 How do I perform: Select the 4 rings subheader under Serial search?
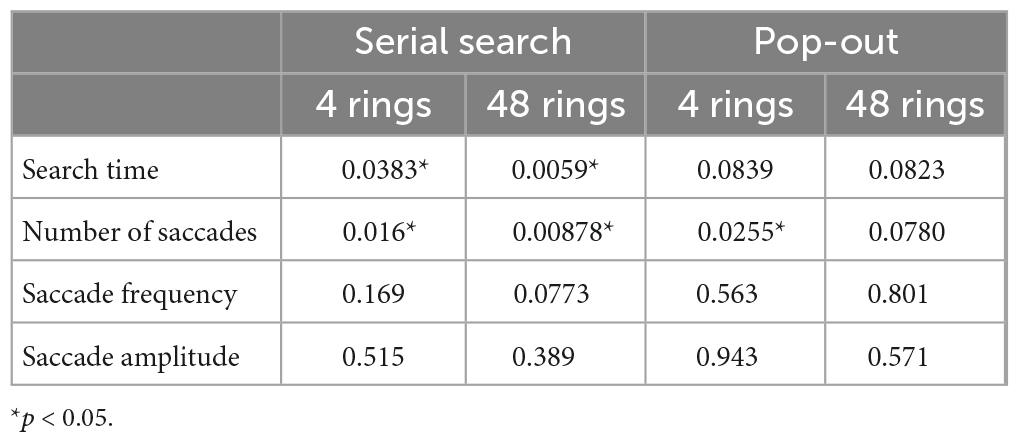[372, 104]
